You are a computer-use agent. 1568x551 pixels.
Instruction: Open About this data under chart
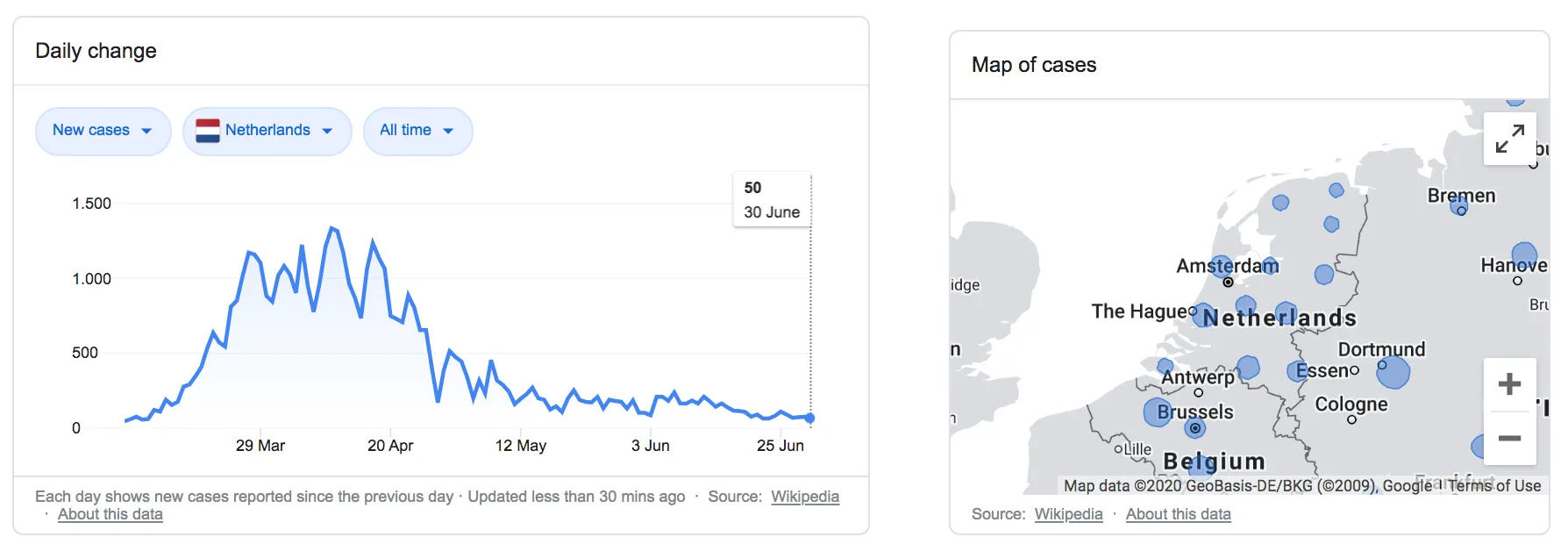point(110,514)
